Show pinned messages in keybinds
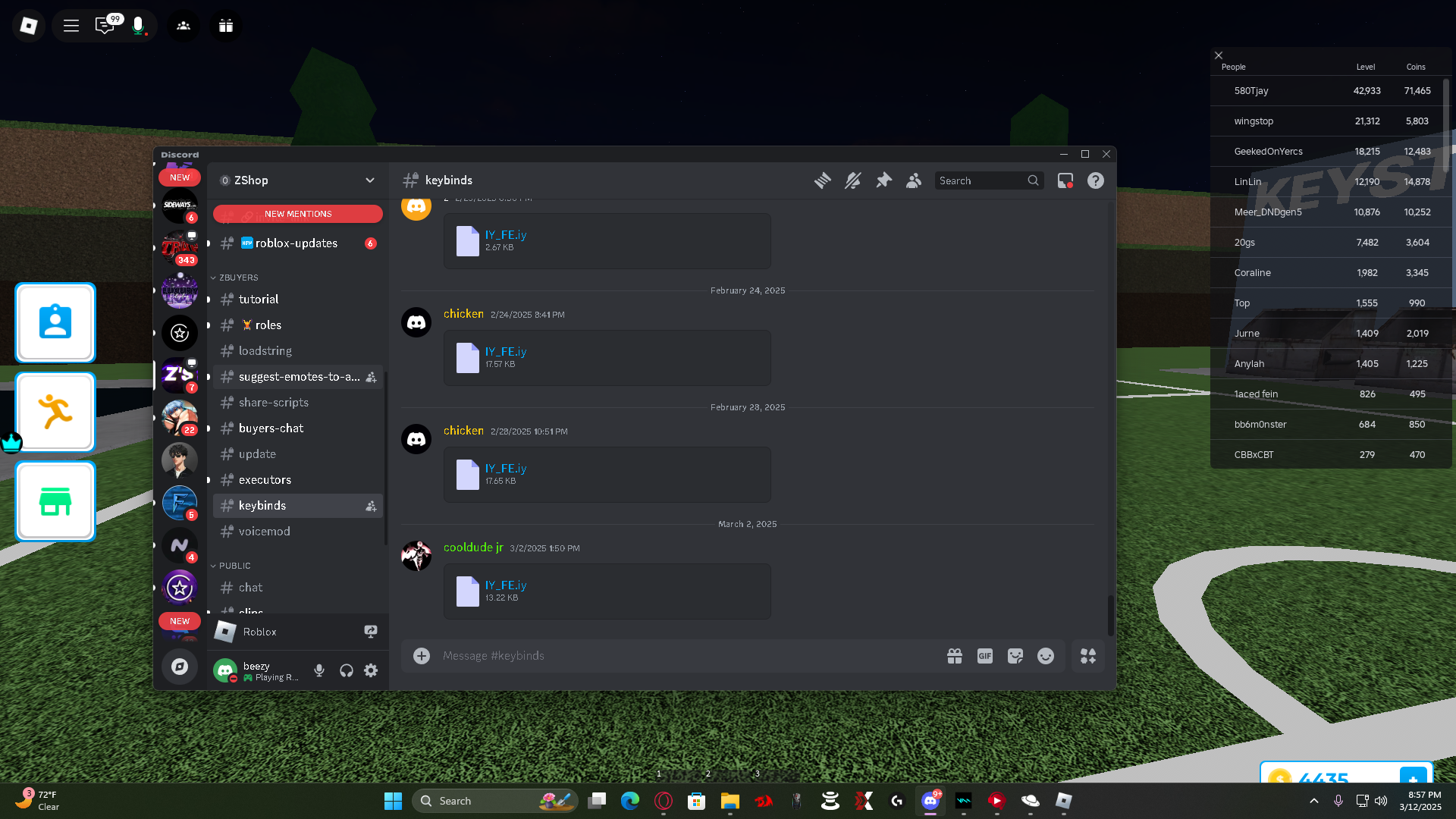This screenshot has width=1456, height=819. (x=883, y=180)
